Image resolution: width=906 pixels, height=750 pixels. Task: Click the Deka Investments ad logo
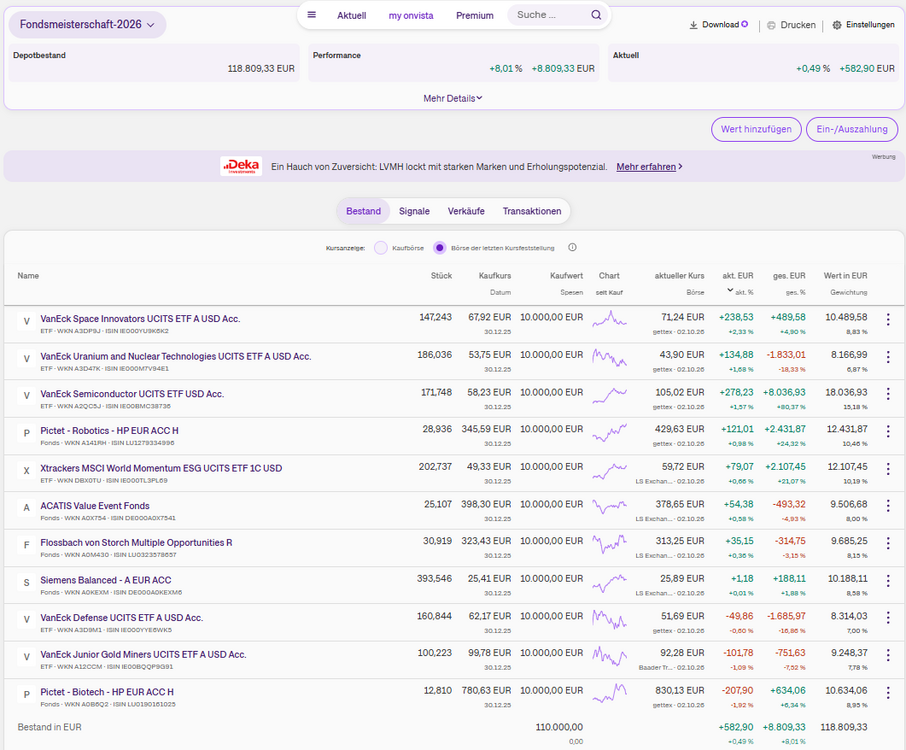(x=241, y=166)
